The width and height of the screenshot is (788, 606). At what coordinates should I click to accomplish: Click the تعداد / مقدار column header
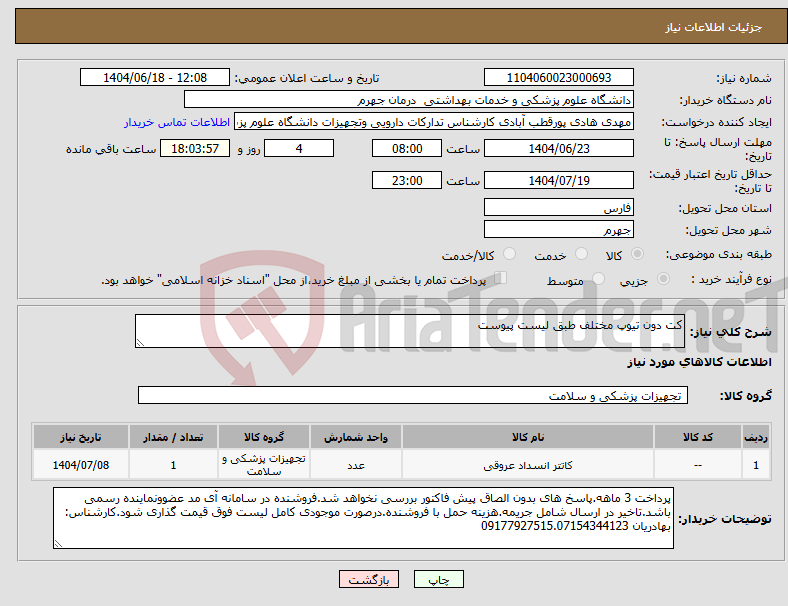pyautogui.click(x=173, y=437)
